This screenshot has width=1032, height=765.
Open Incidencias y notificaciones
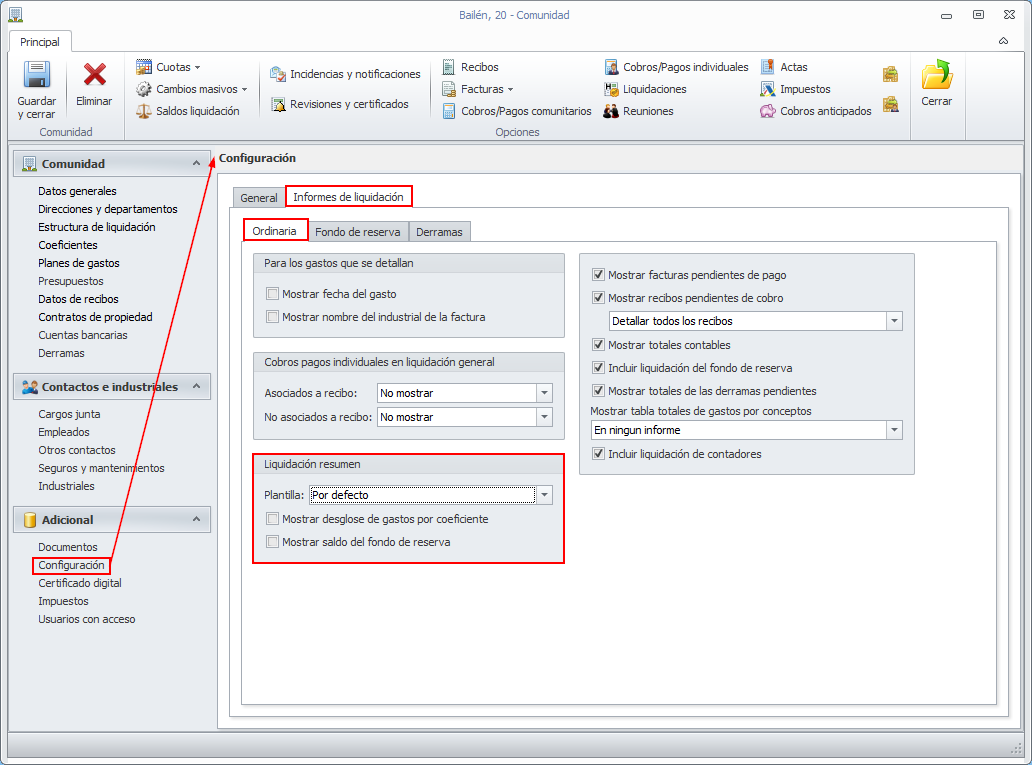tap(346, 74)
